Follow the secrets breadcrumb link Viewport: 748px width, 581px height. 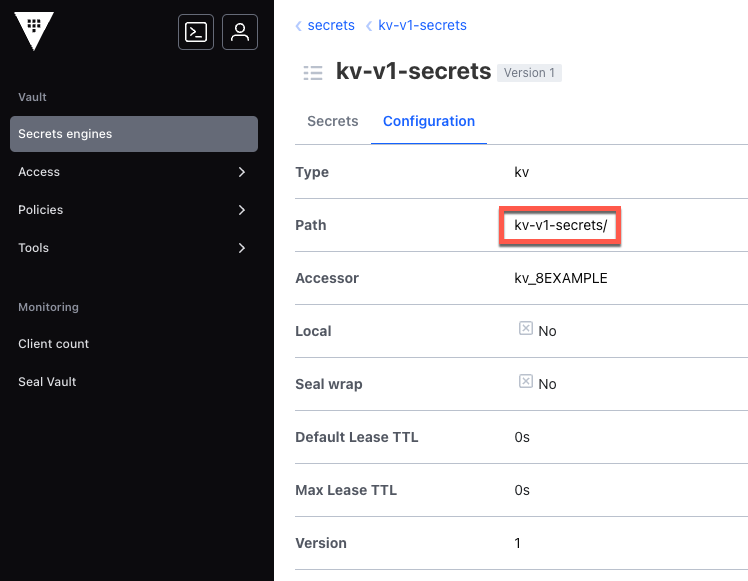(331, 25)
